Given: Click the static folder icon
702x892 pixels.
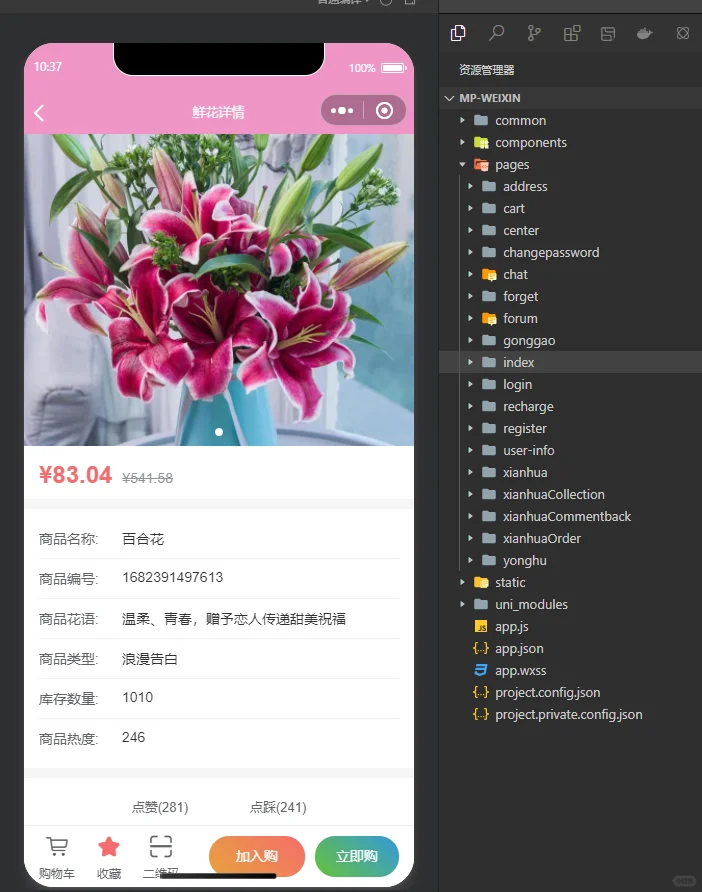Looking at the screenshot, I should (x=481, y=583).
